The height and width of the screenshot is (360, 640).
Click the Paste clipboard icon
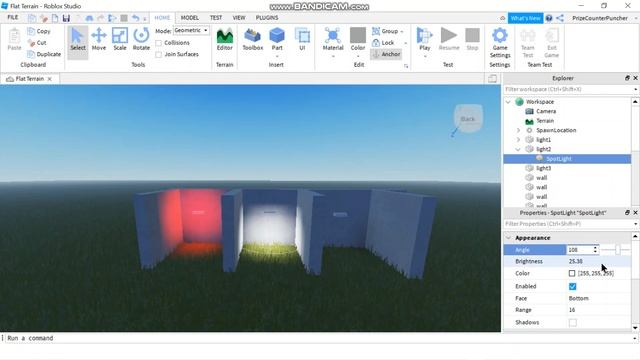(x=14, y=36)
